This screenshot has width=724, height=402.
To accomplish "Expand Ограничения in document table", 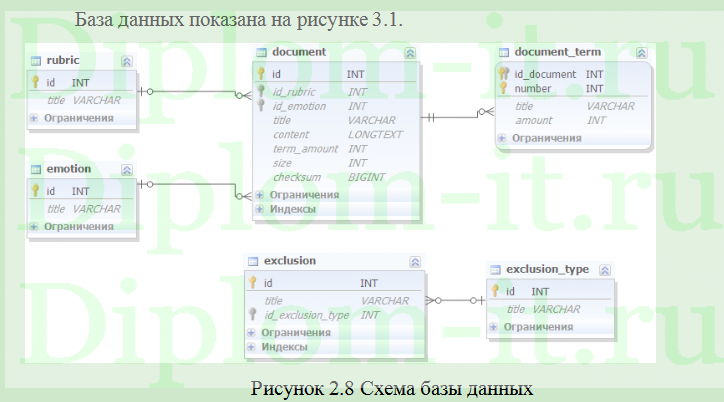I will (259, 195).
